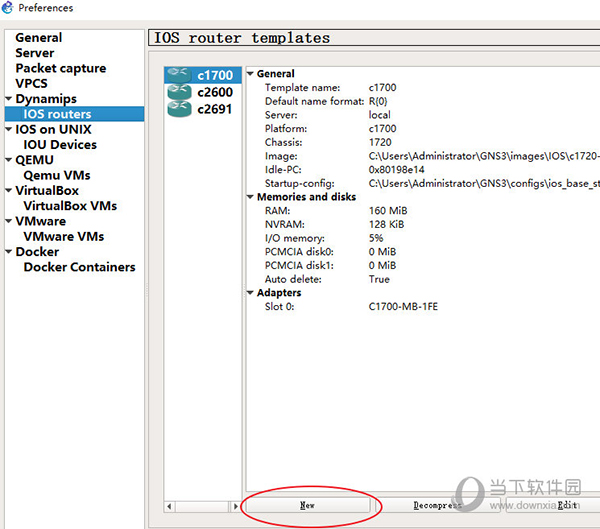
Task: Collapse the General details section
Action: 250,73
